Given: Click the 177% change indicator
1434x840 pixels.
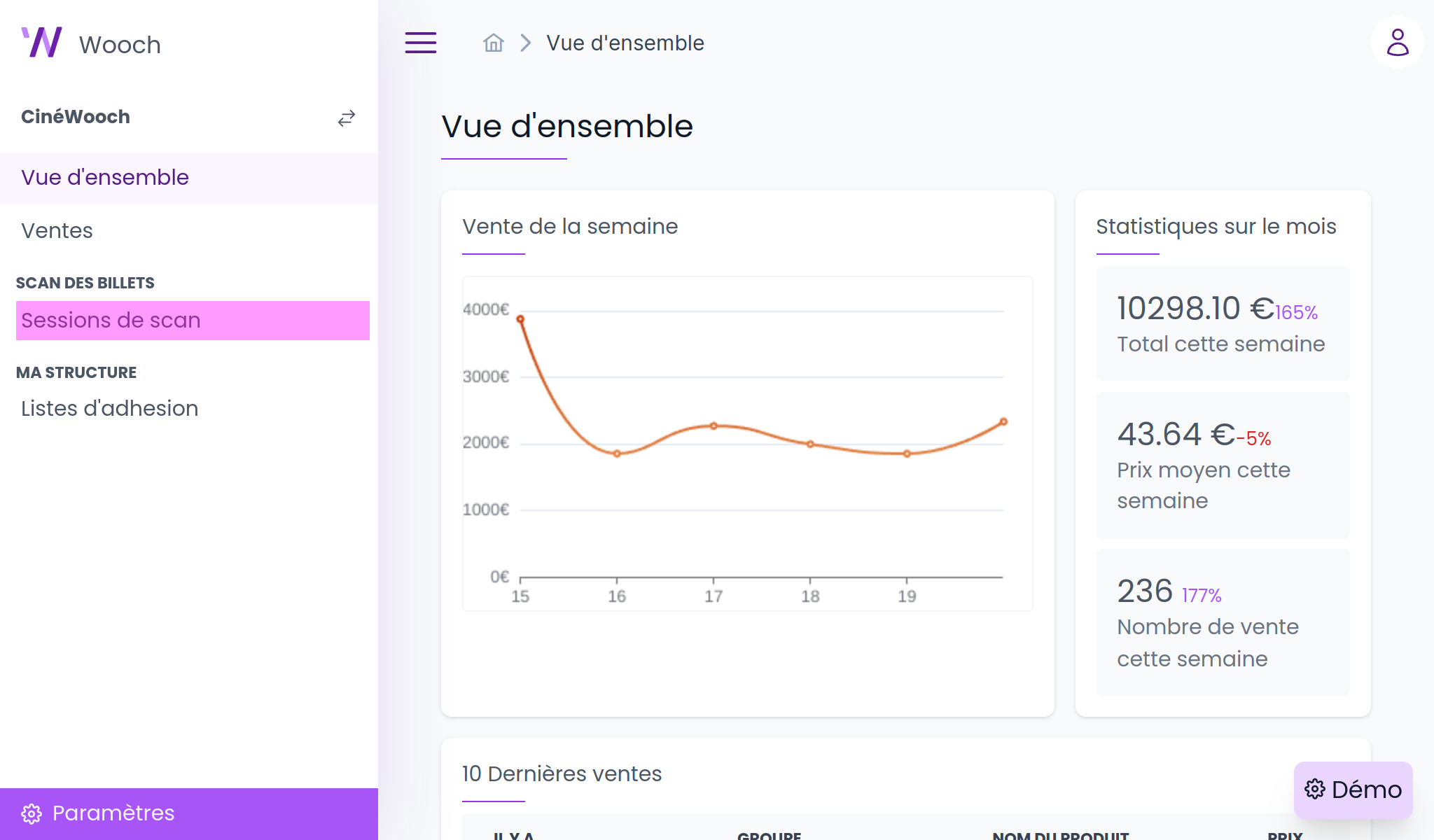Looking at the screenshot, I should point(1202,596).
